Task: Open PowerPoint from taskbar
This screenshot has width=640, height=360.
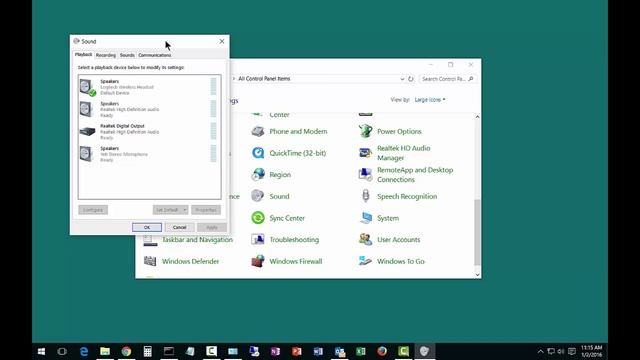Action: click(x=297, y=351)
